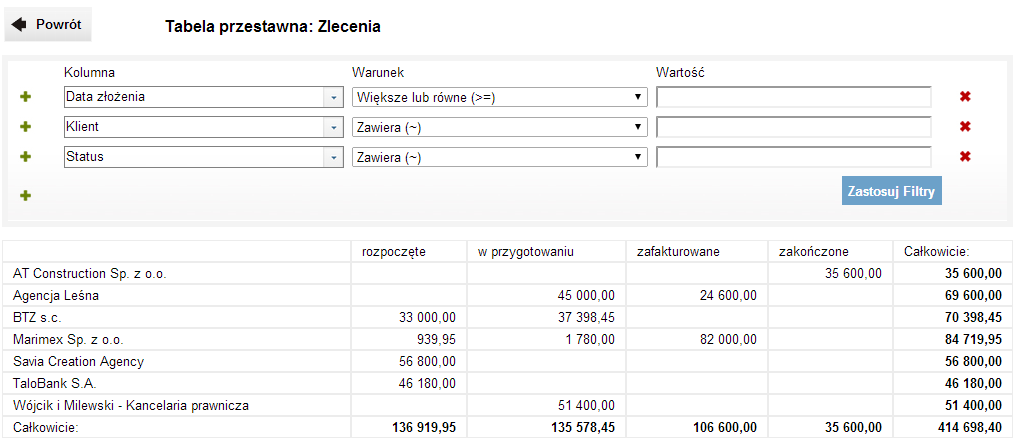This screenshot has width=1019, height=444.
Task: Select the Marimex Sp. z o.o. row label
Action: tap(68, 339)
